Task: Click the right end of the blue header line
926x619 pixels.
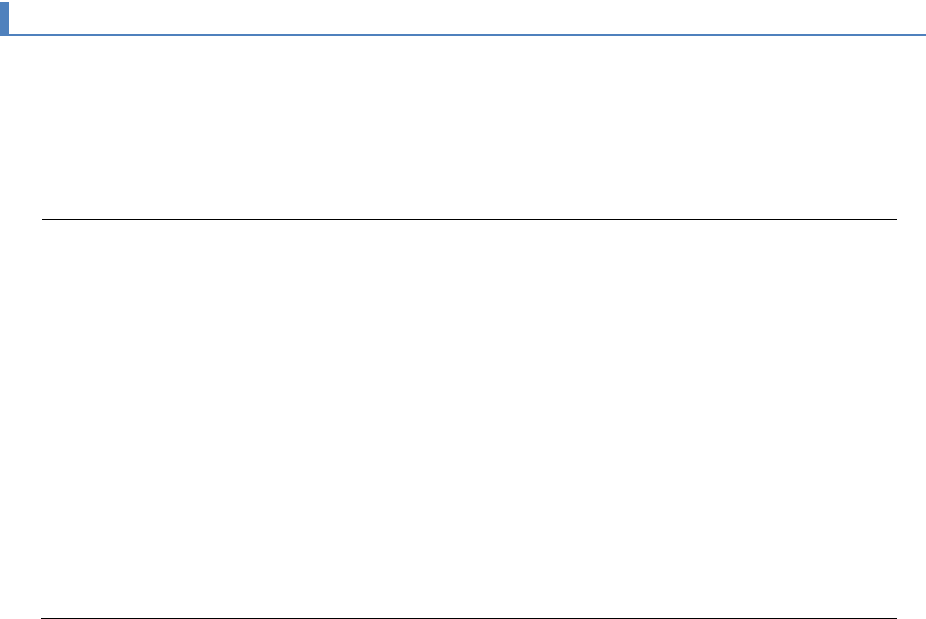Action: click(x=923, y=36)
